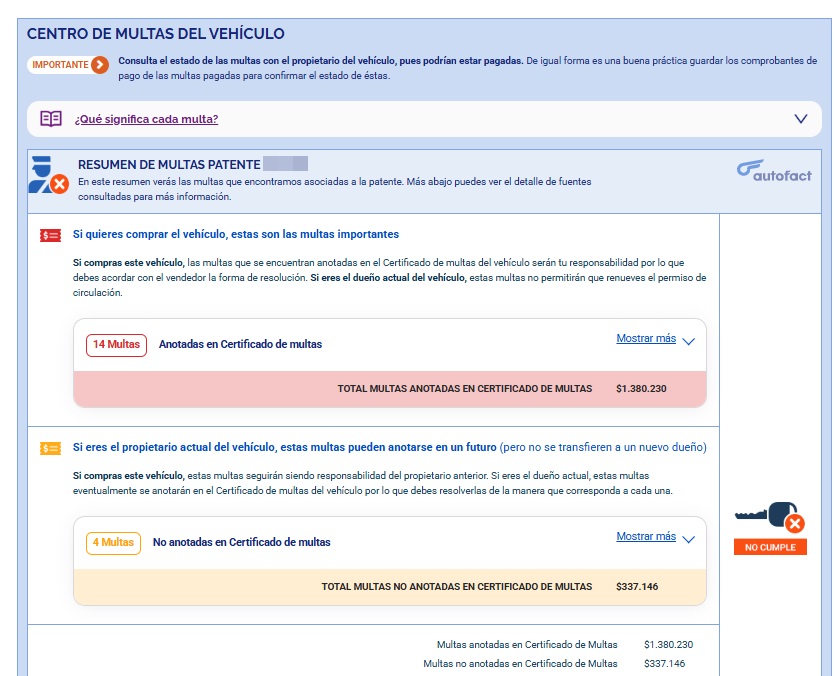Click the car key rejected icon
This screenshot has width=835, height=676.
[769, 518]
